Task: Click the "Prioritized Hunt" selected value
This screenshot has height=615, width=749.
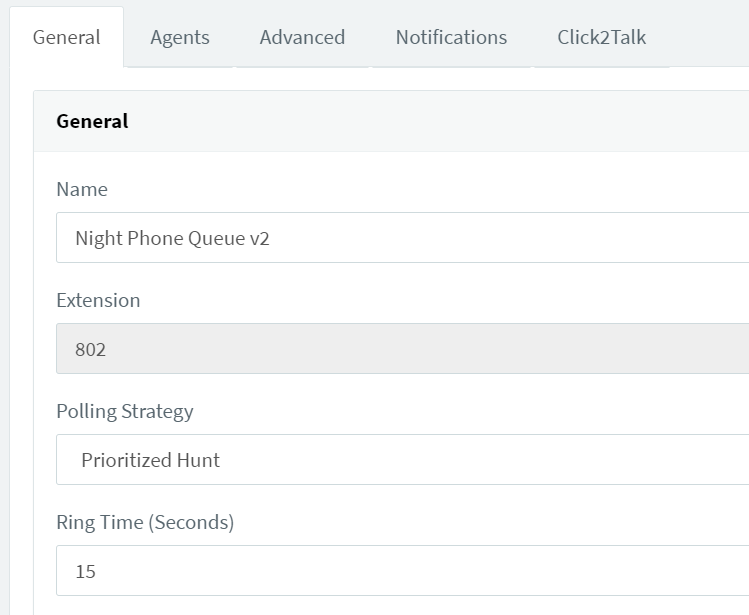Action: point(151,460)
